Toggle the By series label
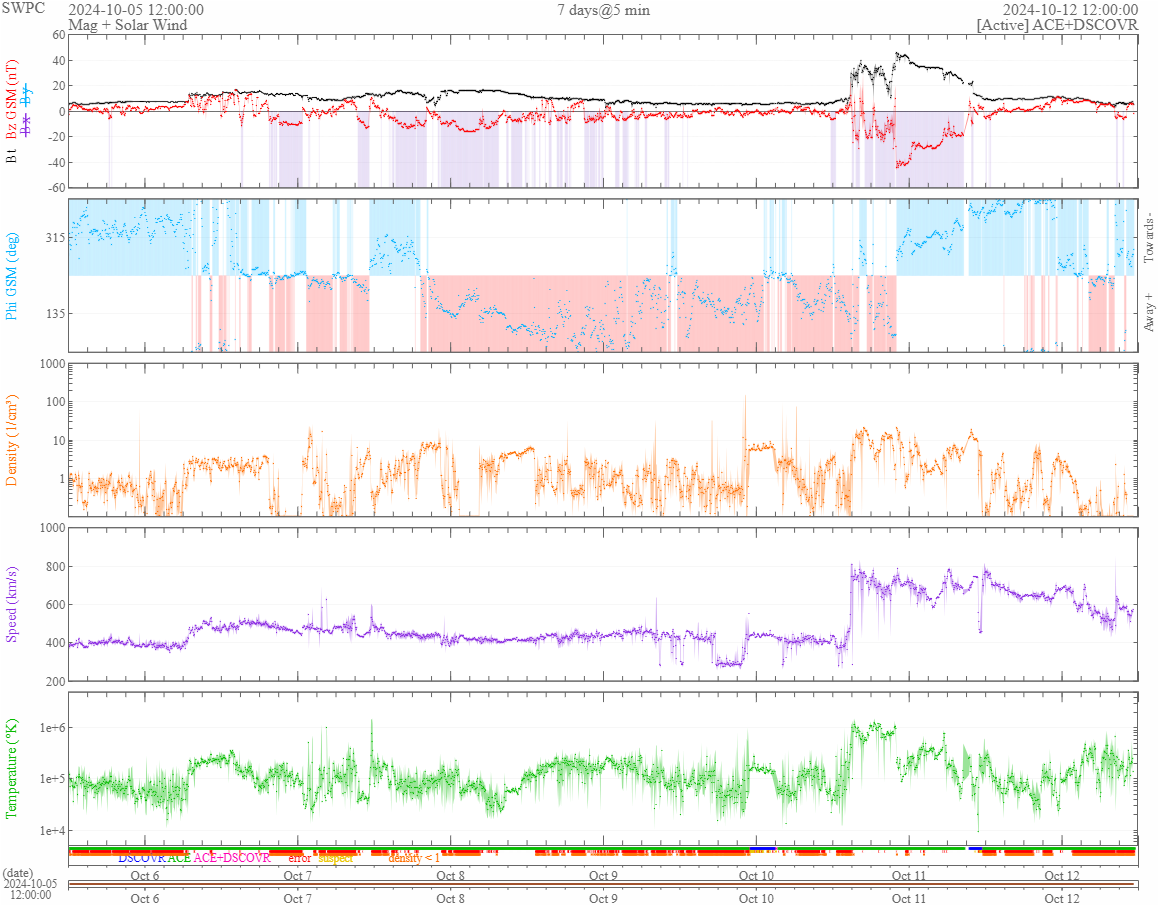 click(27, 95)
